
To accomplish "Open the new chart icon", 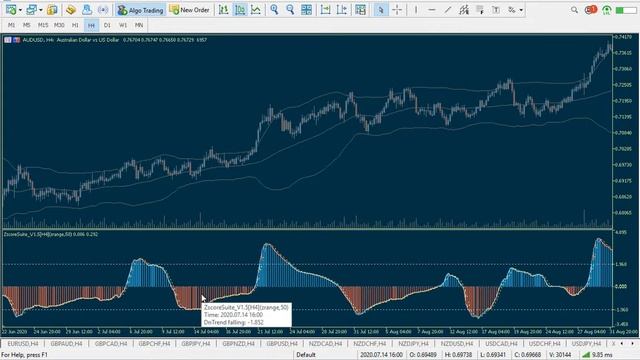I will point(11,10).
